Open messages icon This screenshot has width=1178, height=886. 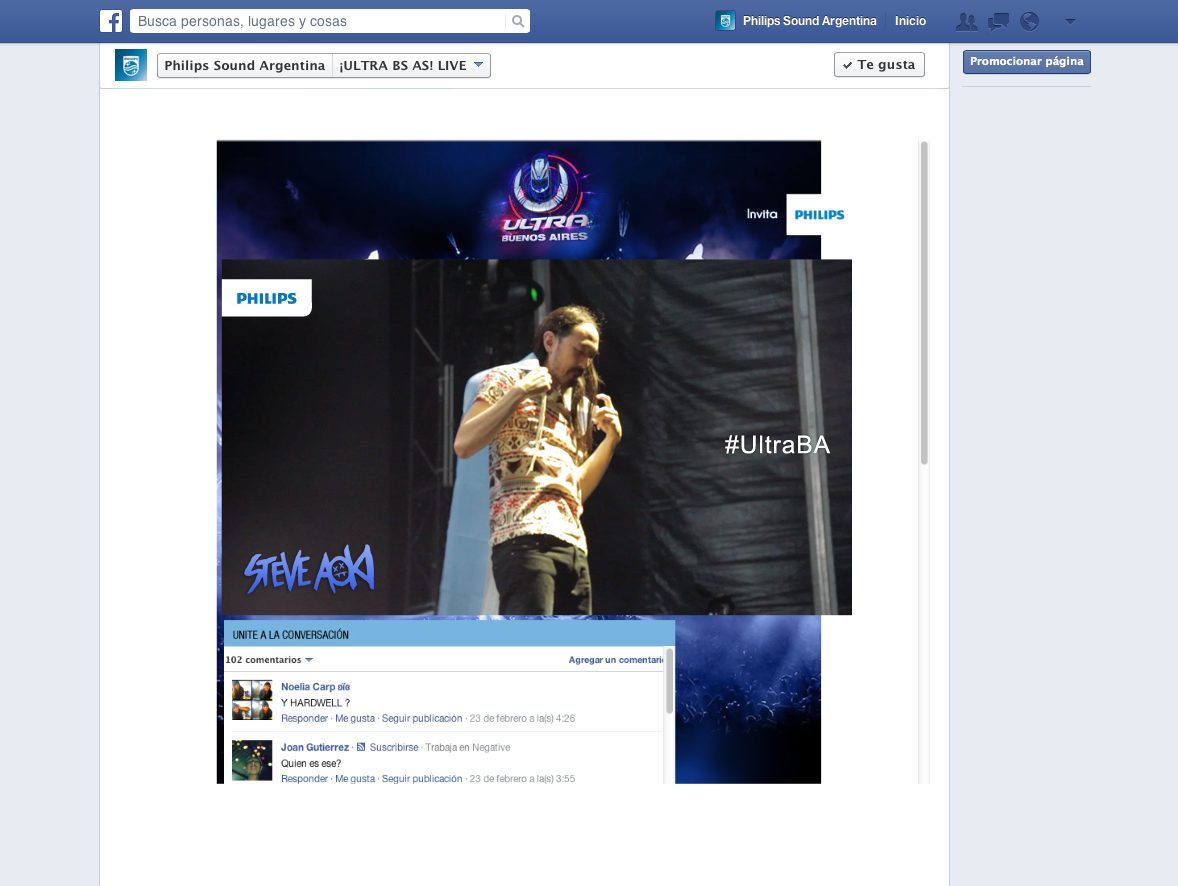click(x=998, y=22)
